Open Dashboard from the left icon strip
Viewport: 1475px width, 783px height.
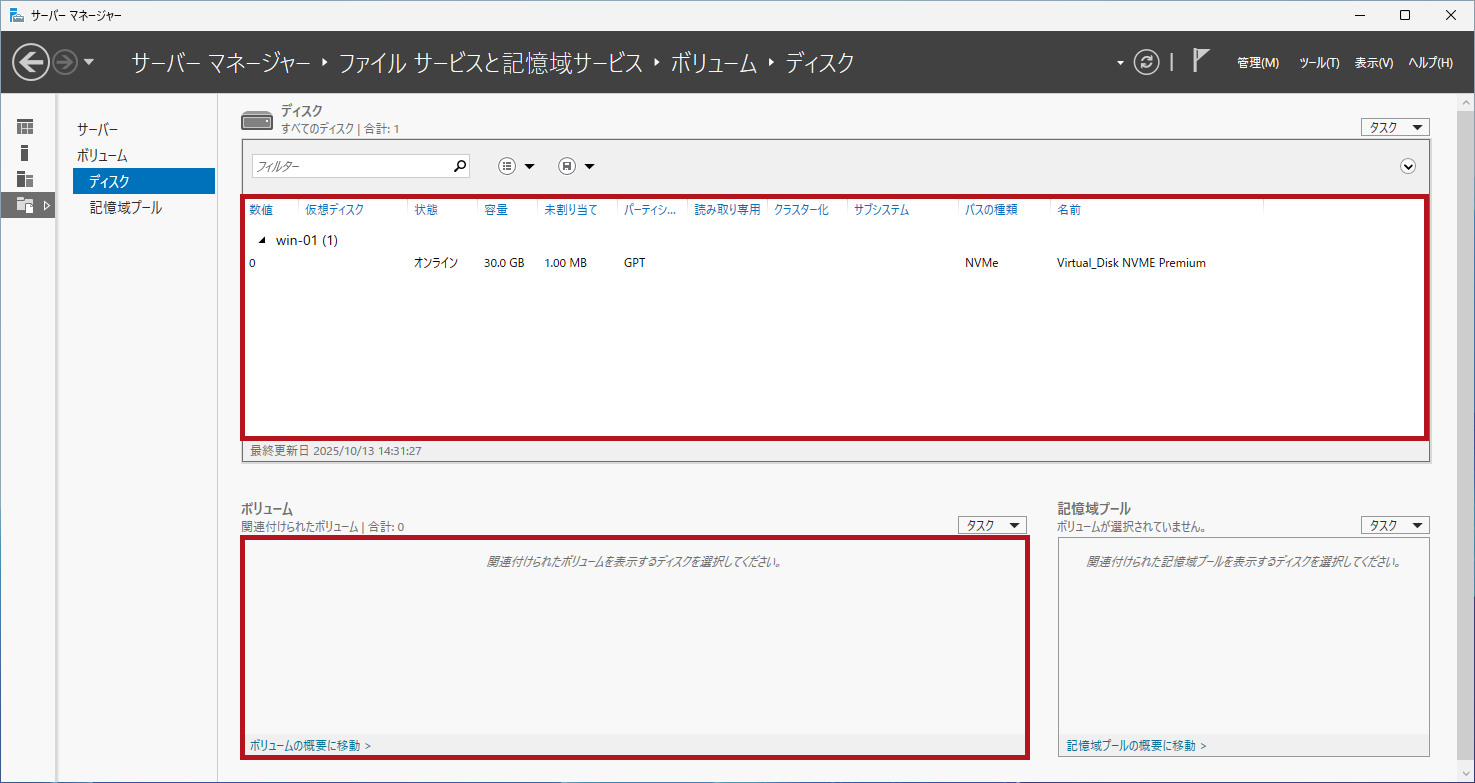point(25,127)
